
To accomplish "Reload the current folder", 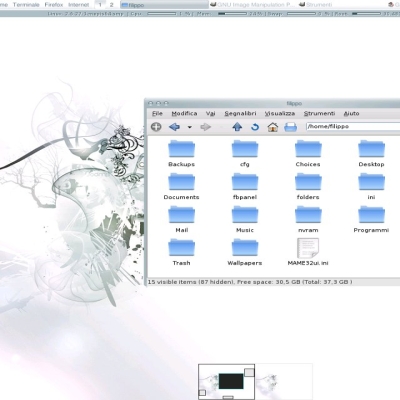I will click(x=255, y=127).
